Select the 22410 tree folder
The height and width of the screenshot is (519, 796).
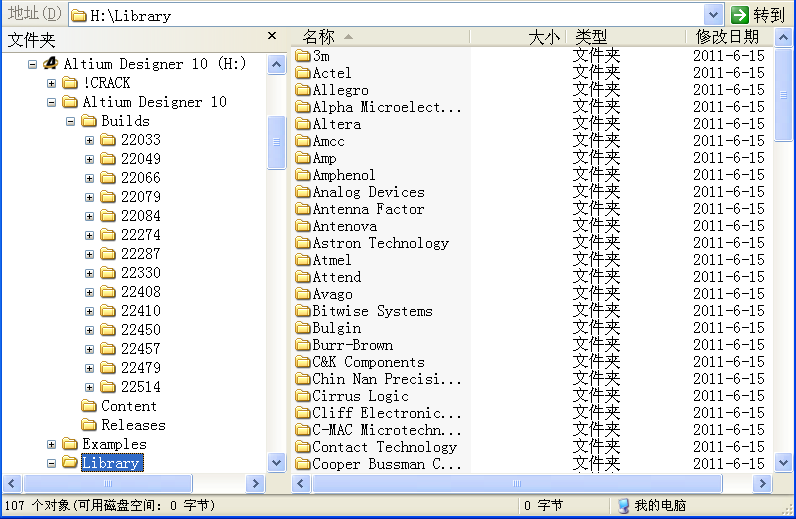(x=141, y=311)
